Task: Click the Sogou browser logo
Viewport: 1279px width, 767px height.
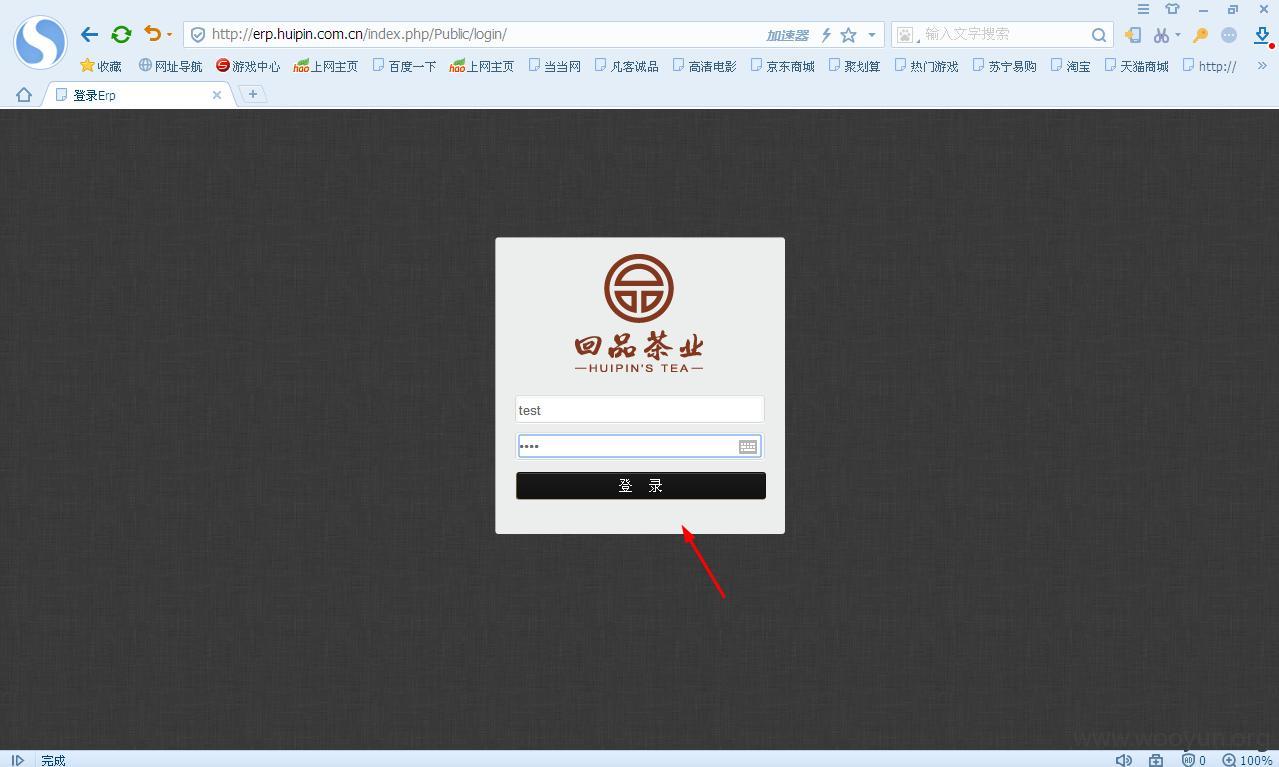Action: [40, 42]
